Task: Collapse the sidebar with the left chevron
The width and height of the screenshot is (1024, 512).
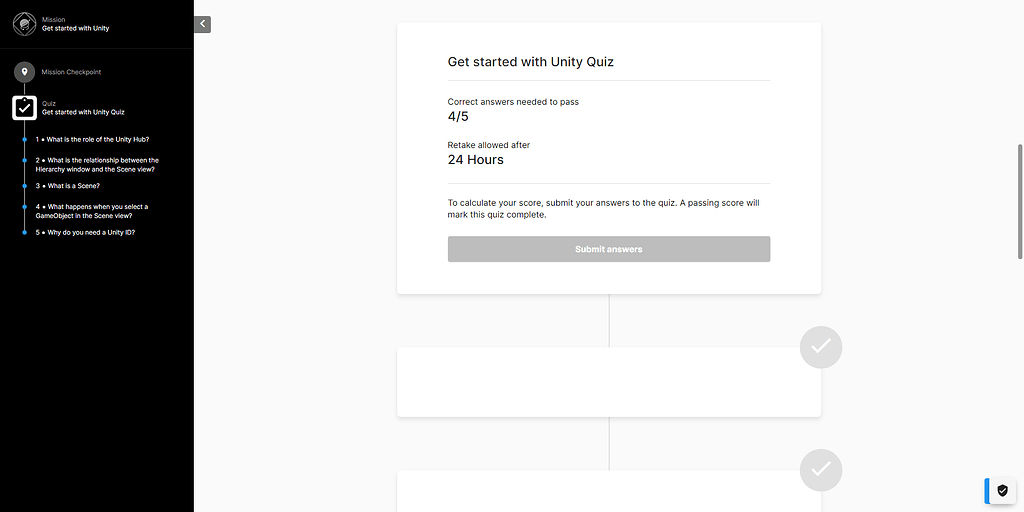Action: click(202, 24)
